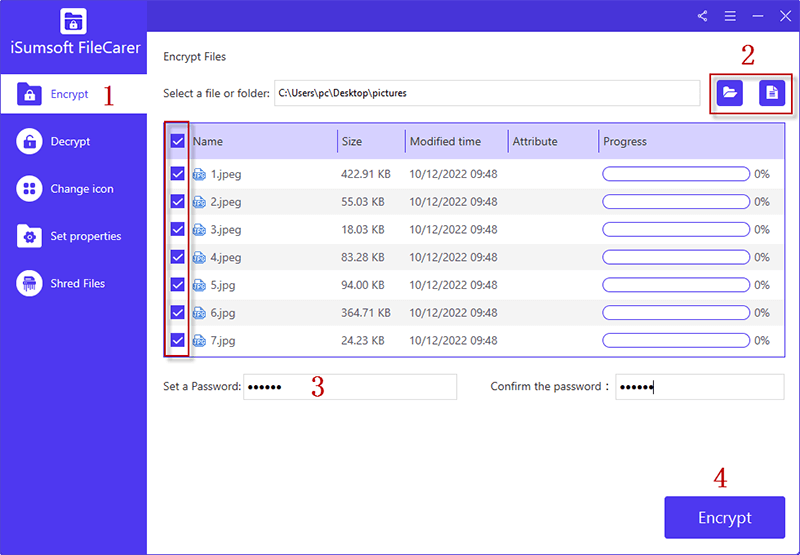Toggle the select-all checkbox in table header

click(x=177, y=141)
